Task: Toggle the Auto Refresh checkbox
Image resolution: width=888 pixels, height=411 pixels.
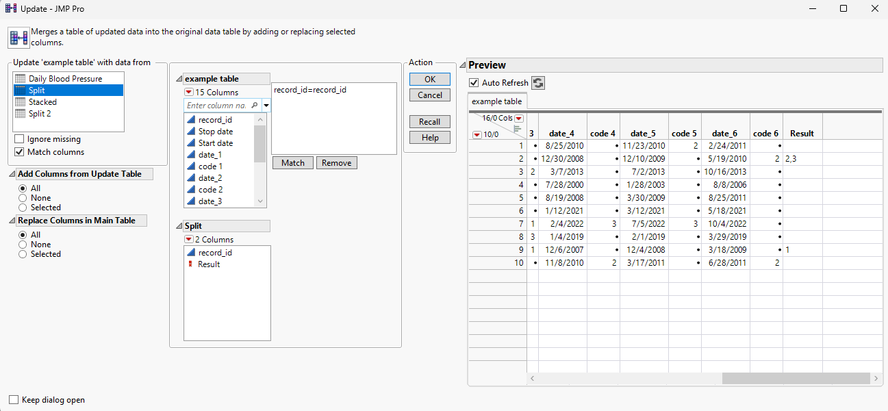Action: [475, 83]
